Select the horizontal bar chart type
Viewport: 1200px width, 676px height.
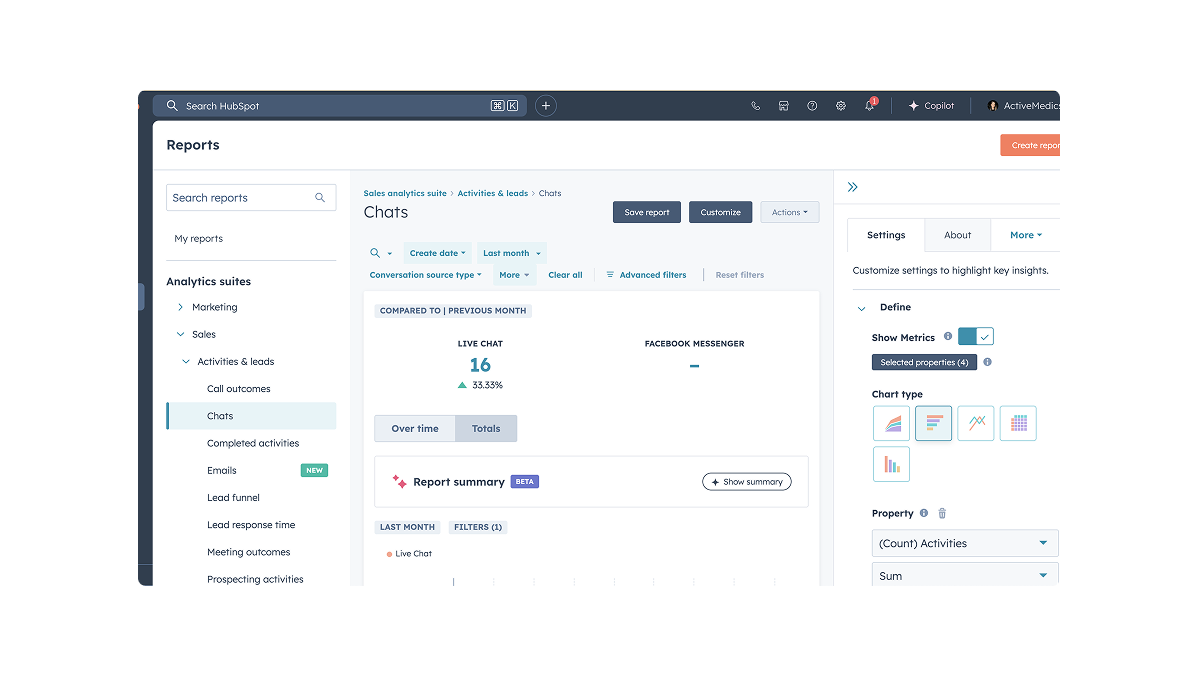click(933, 423)
